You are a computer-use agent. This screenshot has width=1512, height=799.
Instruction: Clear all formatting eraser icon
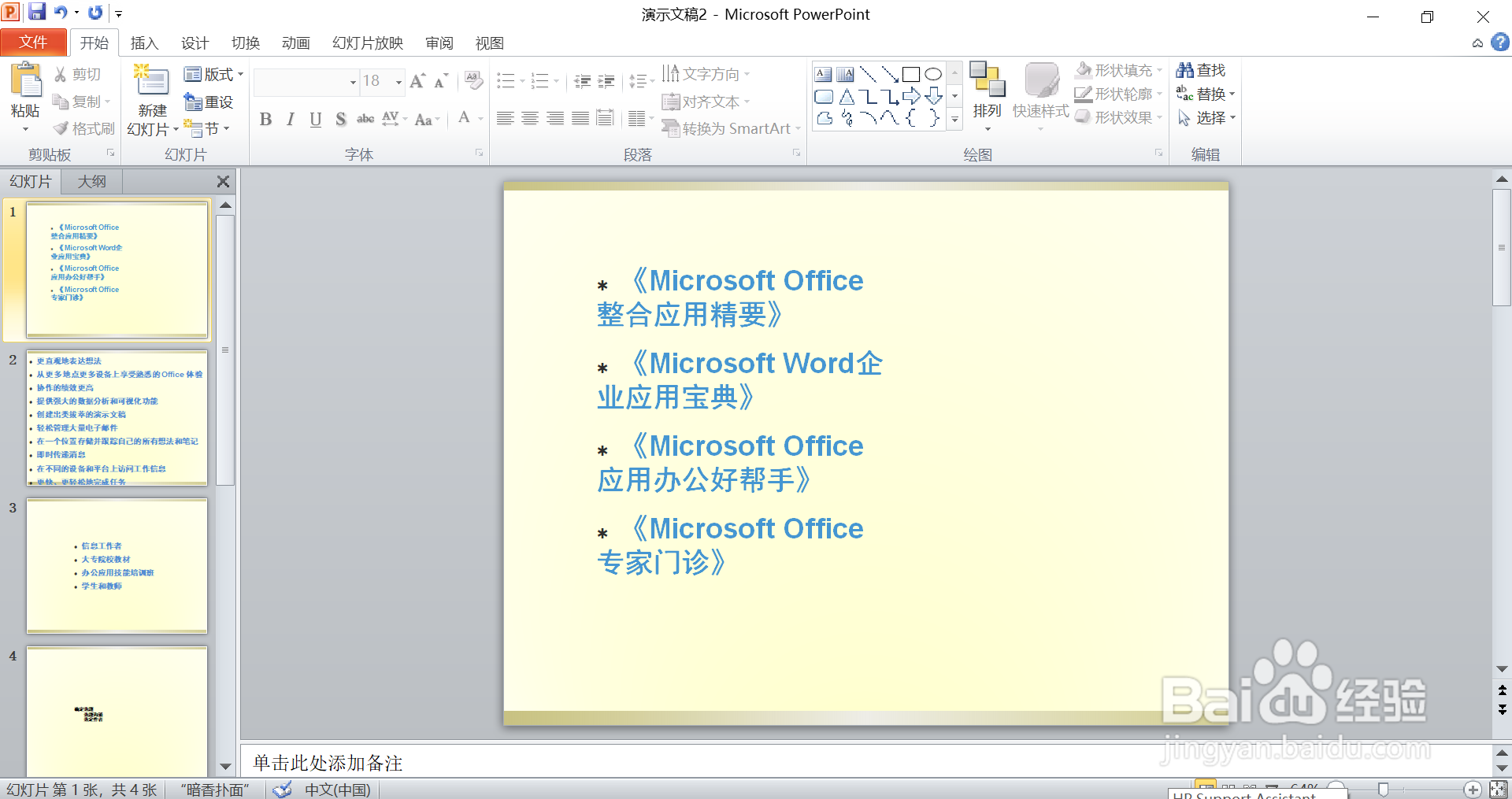473,80
